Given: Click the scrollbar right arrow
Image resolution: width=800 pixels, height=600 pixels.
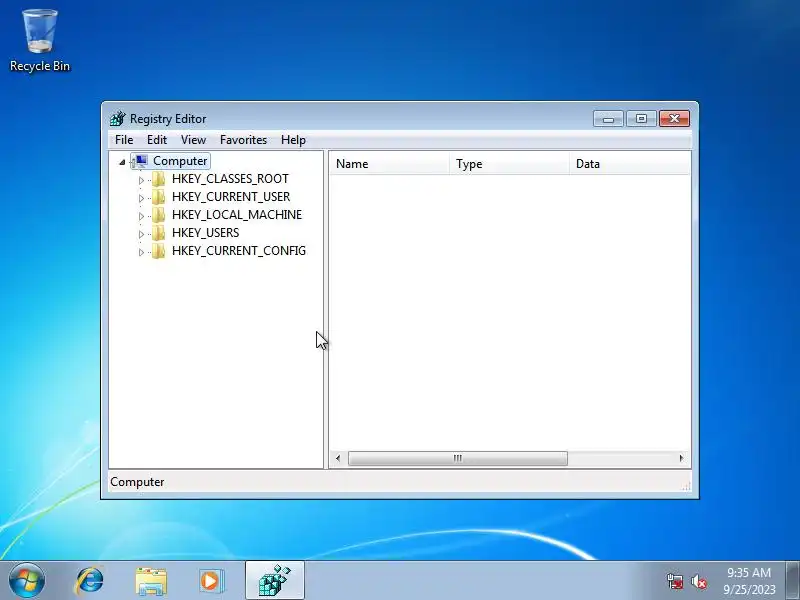Looking at the screenshot, I should click(681, 458).
